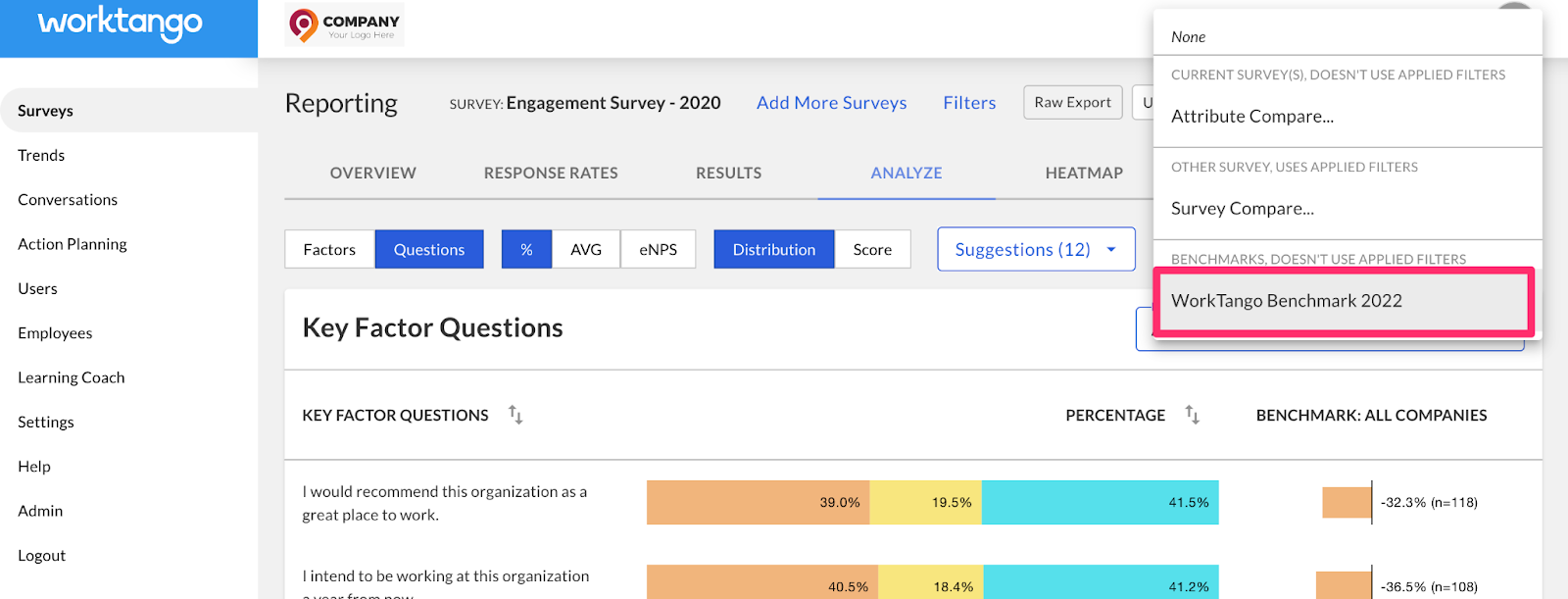Switch to eNPS display mode
This screenshot has width=1568, height=599.
click(659, 249)
